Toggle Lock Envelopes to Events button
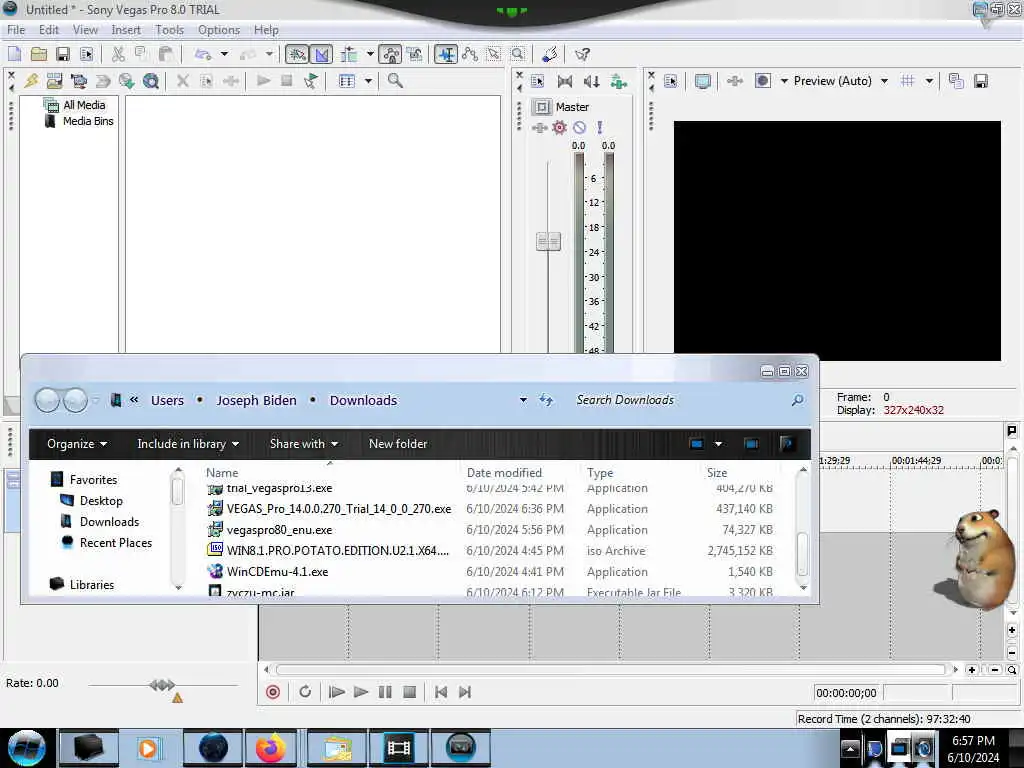This screenshot has width=1024, height=768. point(391,54)
